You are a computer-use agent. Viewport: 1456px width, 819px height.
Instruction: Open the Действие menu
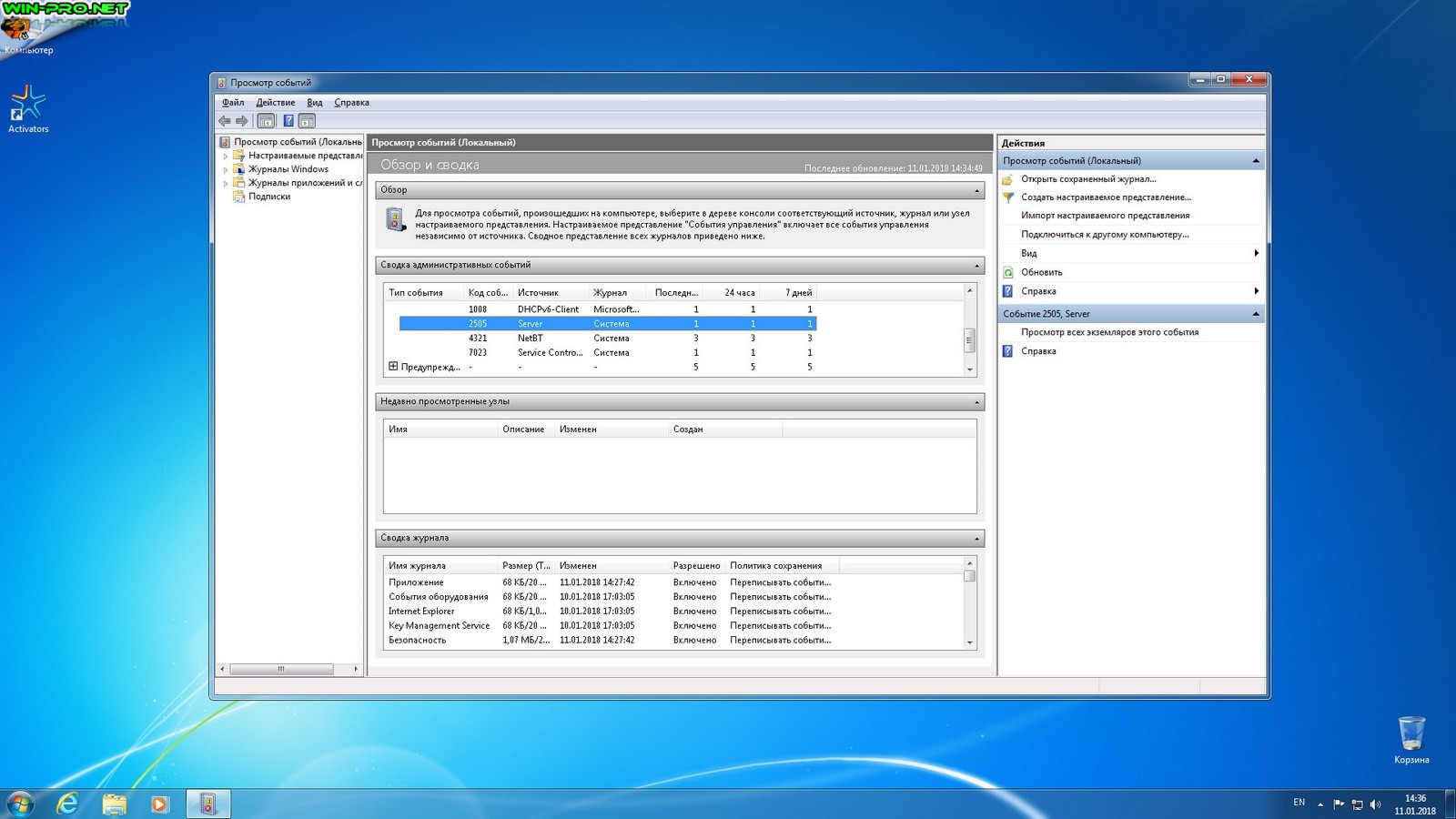click(275, 103)
